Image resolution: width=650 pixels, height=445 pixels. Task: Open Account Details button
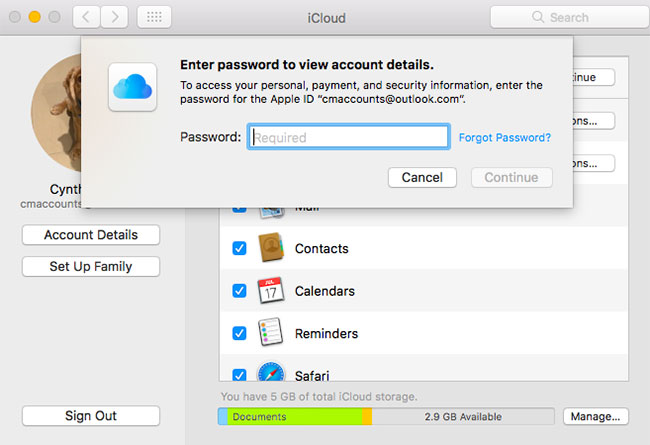pos(90,235)
